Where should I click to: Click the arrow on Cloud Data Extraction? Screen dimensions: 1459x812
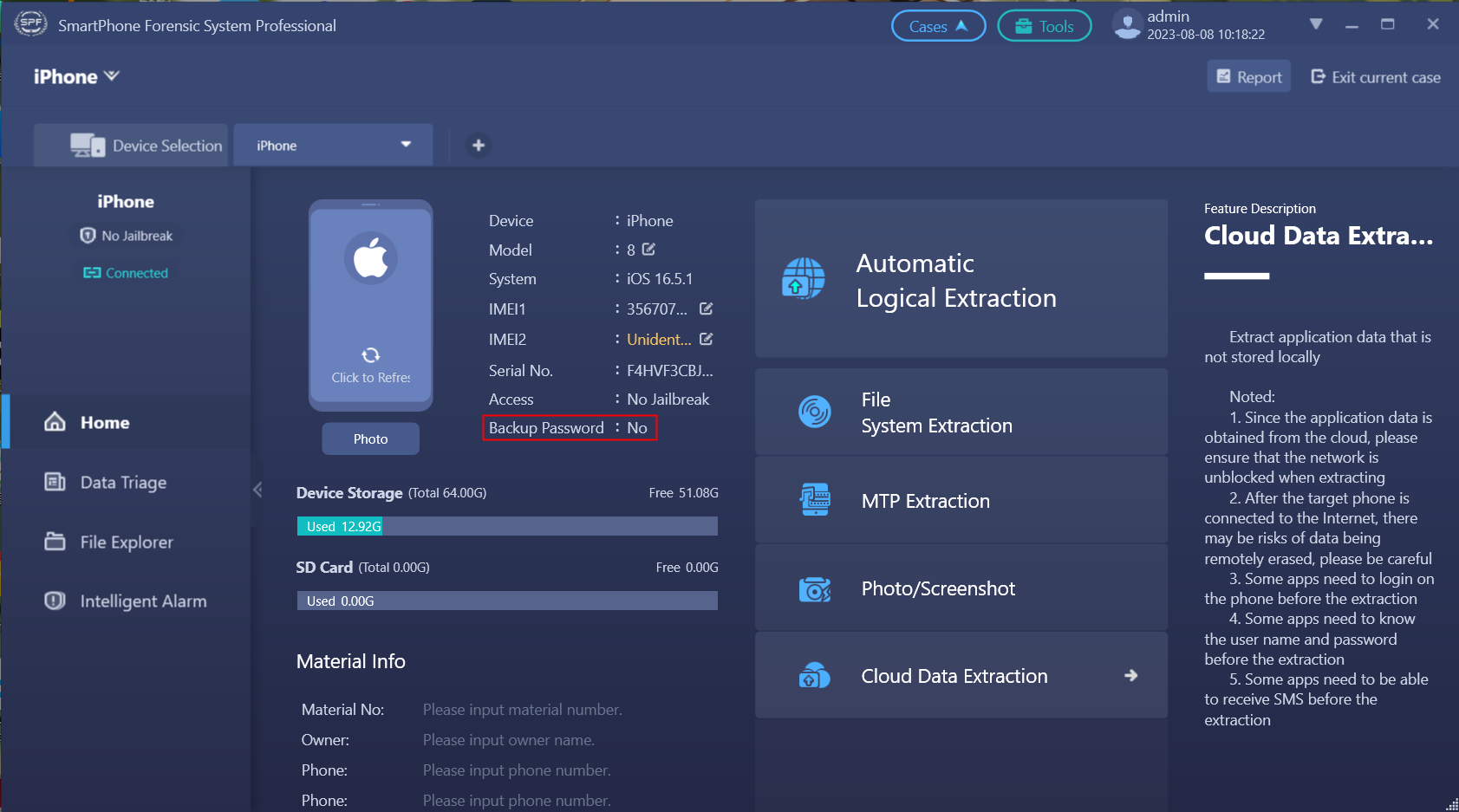tap(1130, 675)
